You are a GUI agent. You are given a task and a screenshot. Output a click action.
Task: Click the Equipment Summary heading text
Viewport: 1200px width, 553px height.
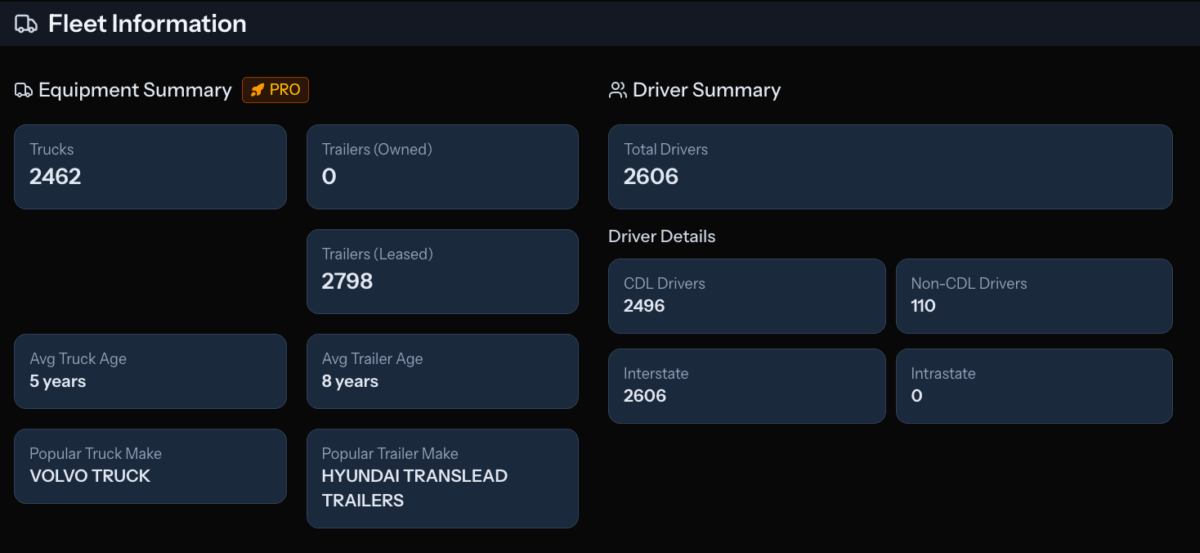(135, 90)
